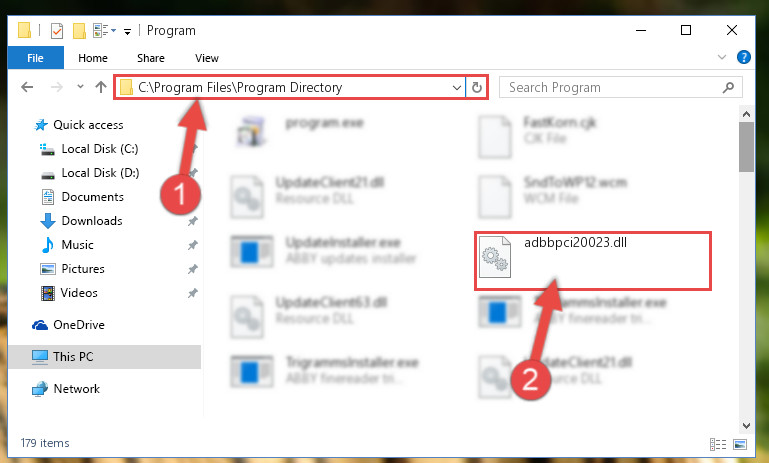Open the File menu

pos(35,58)
